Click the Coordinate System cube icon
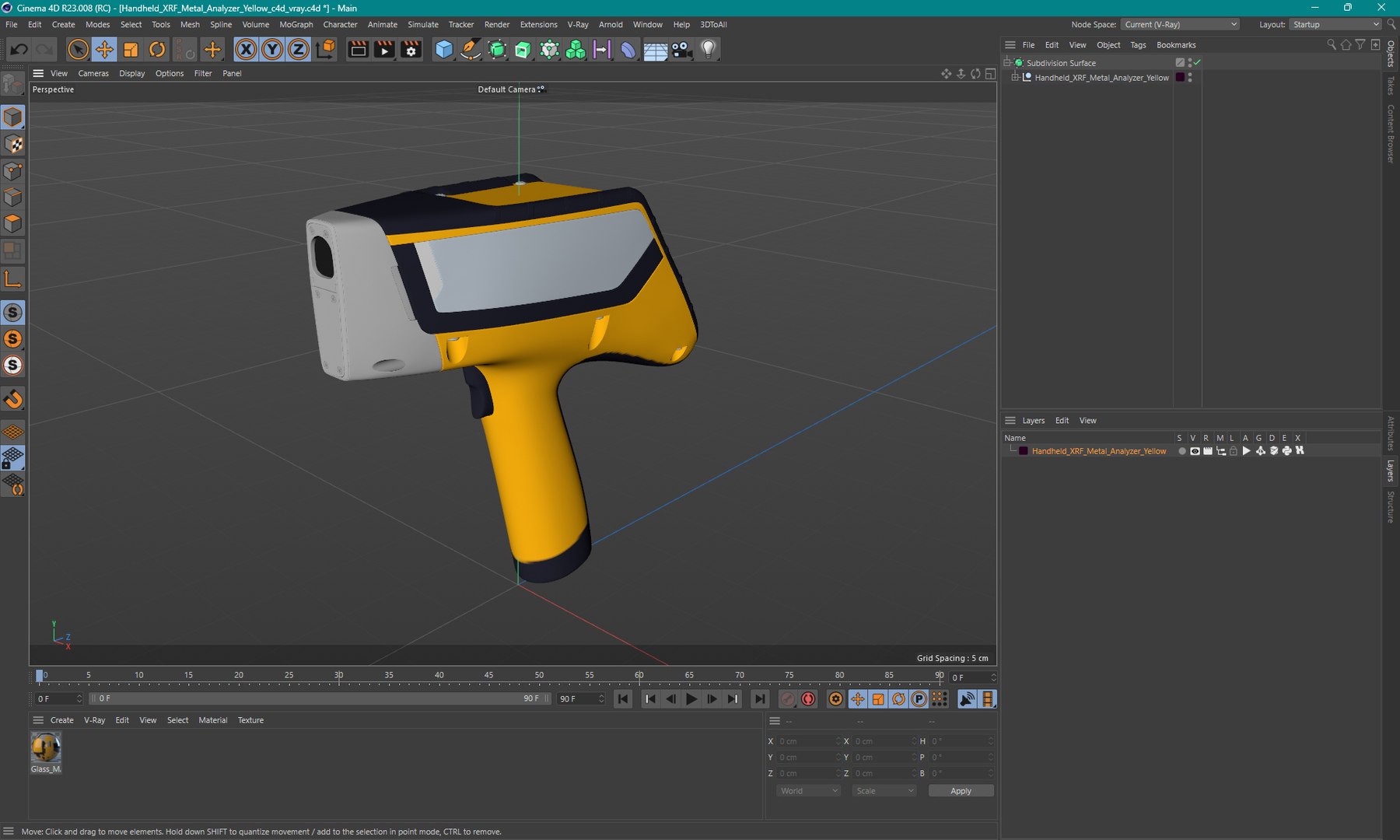 (x=327, y=50)
